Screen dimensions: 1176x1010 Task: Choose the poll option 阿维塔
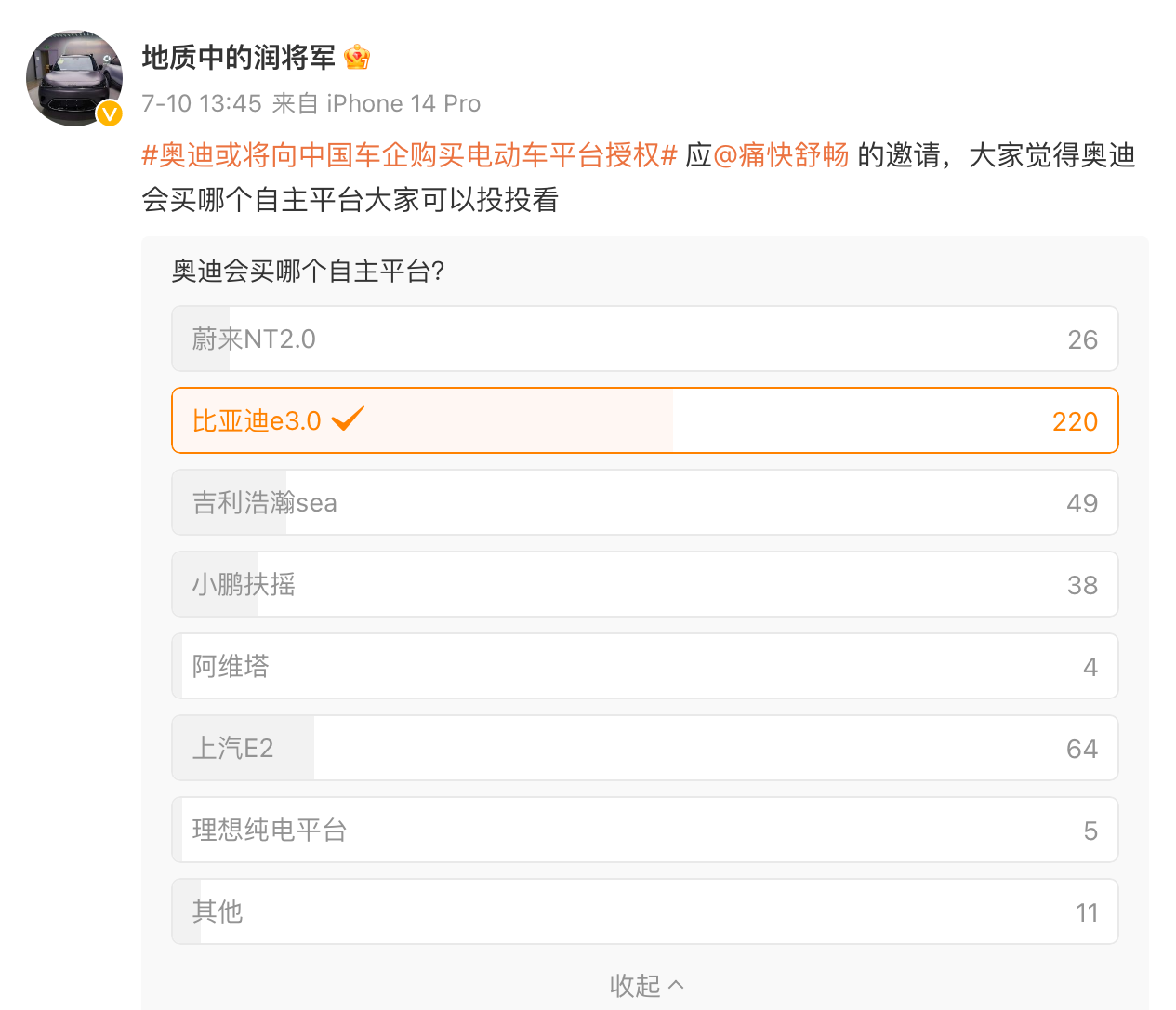645,666
